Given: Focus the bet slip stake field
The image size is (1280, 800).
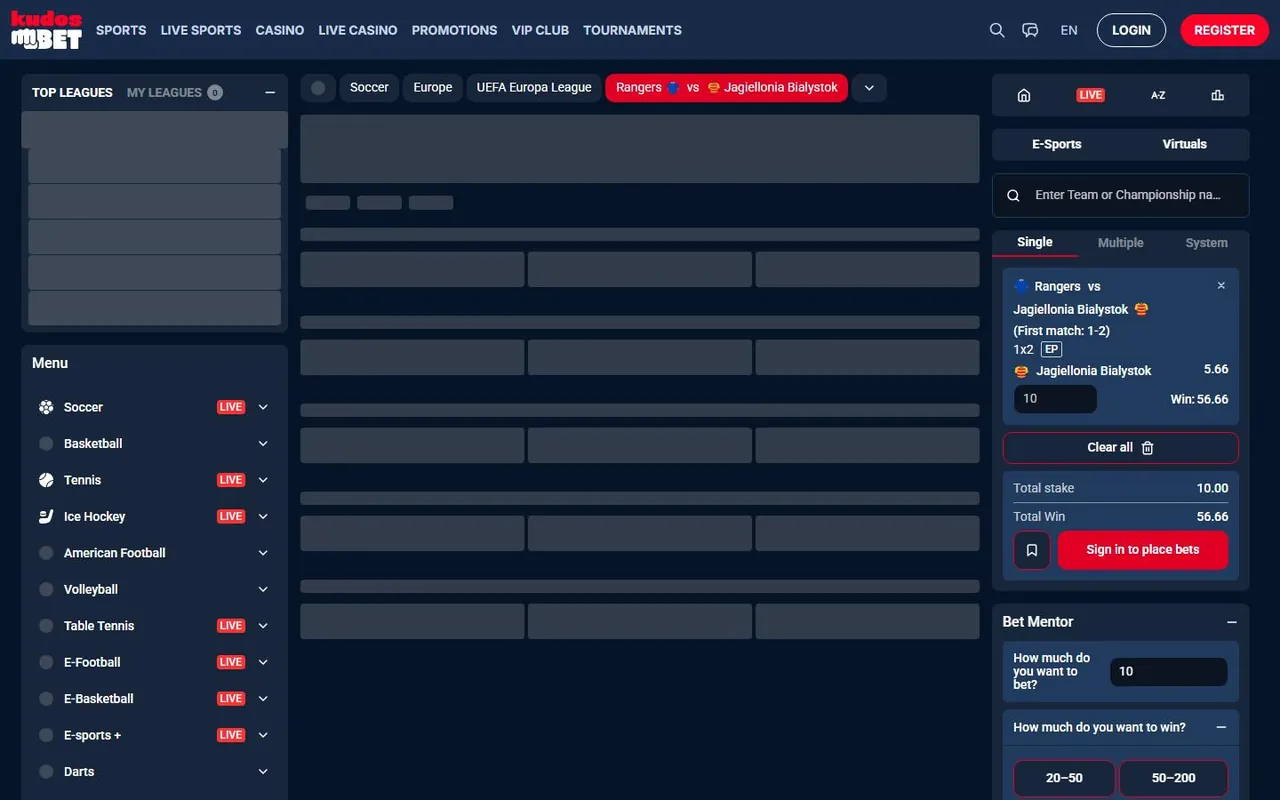Looking at the screenshot, I should [1055, 399].
